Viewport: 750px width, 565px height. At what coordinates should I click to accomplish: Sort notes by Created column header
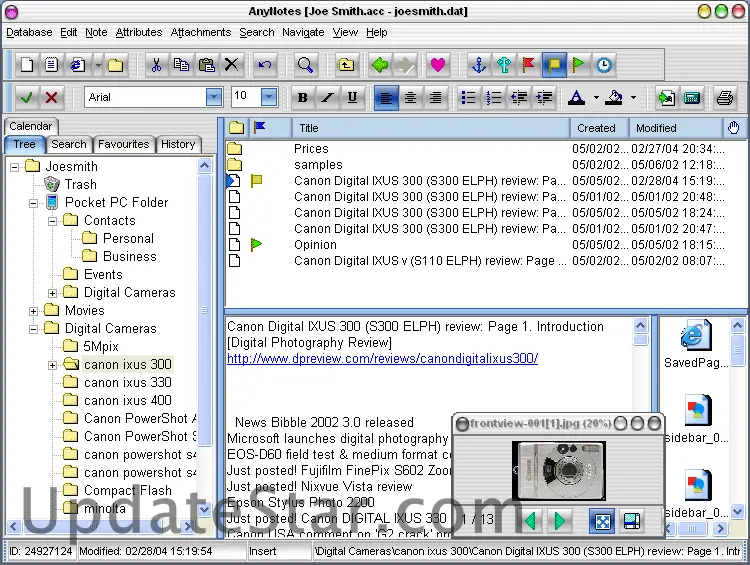click(599, 128)
